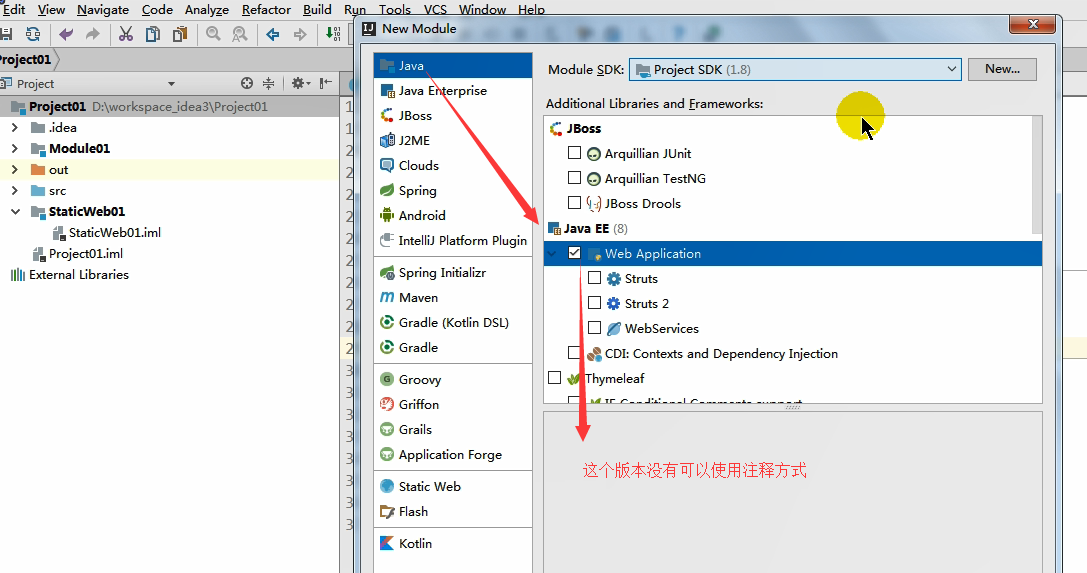Select Android module type
This screenshot has width=1087, height=573.
pos(453,215)
